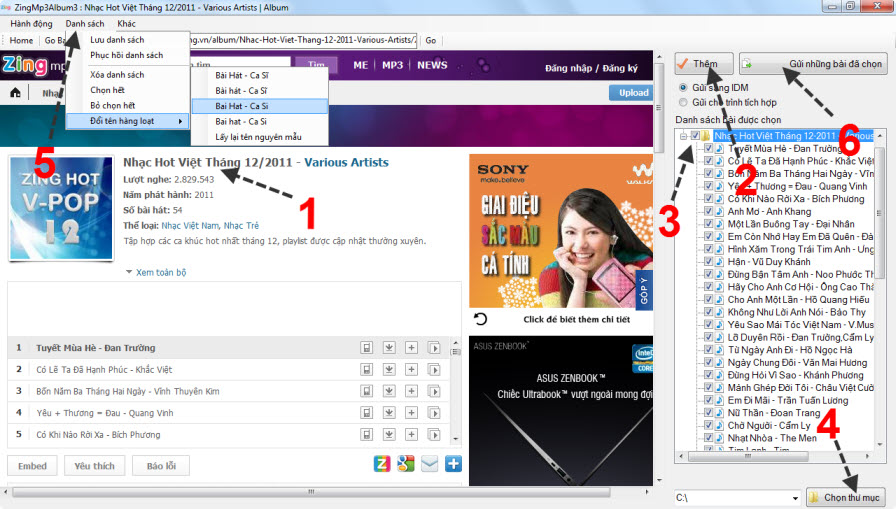Click the Zing mp3 logo
The width and height of the screenshot is (896, 509).
click(33, 65)
